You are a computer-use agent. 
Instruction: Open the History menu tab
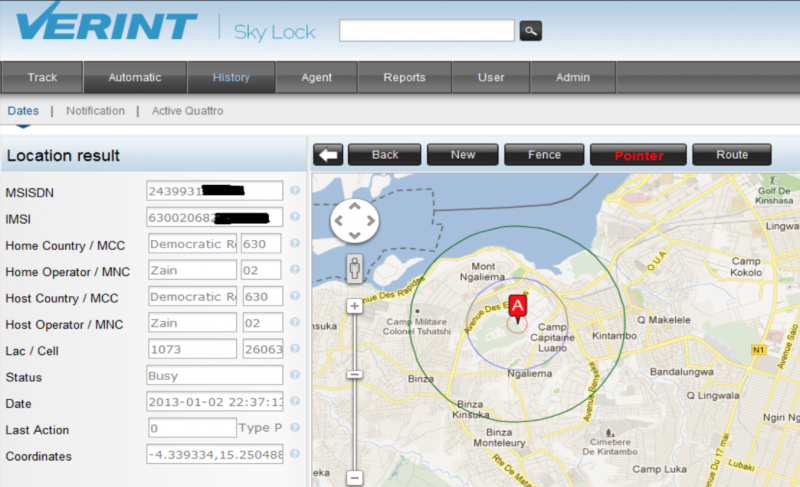(231, 78)
